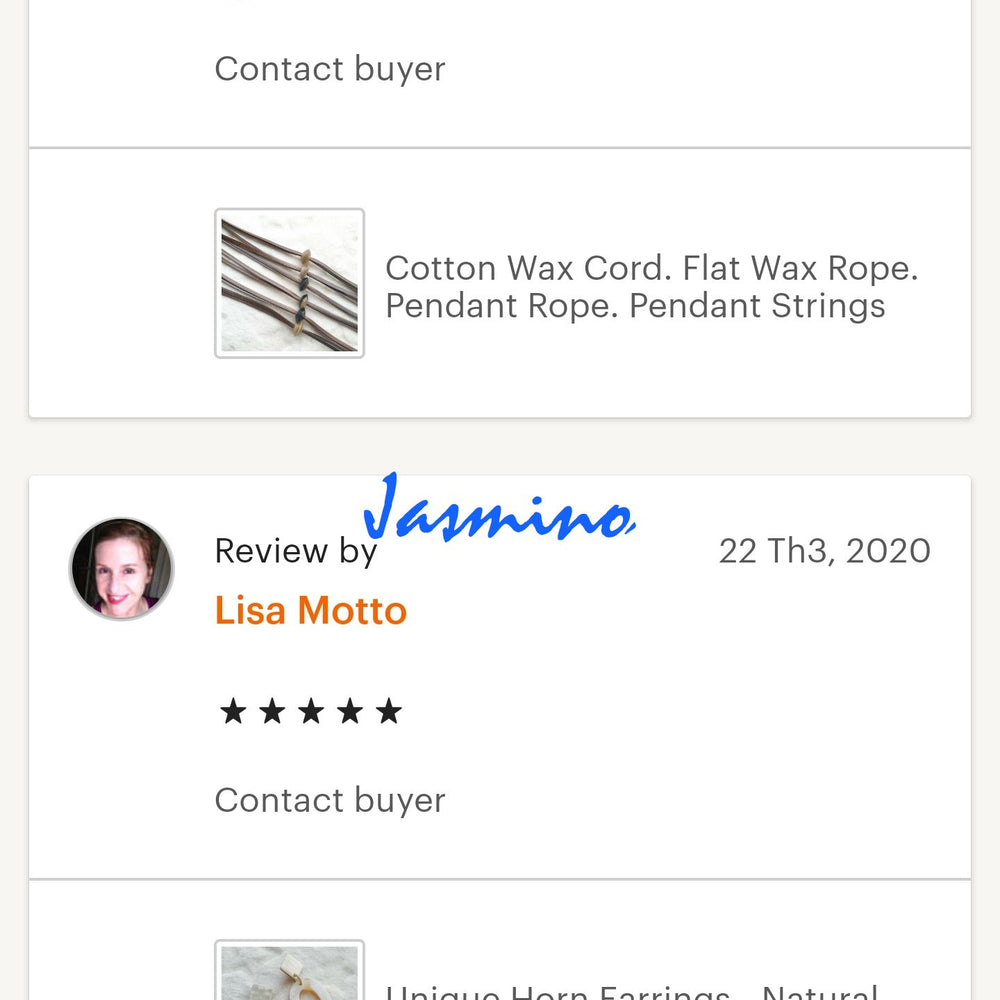Click the review date 22 Th3, 2020

tap(824, 551)
